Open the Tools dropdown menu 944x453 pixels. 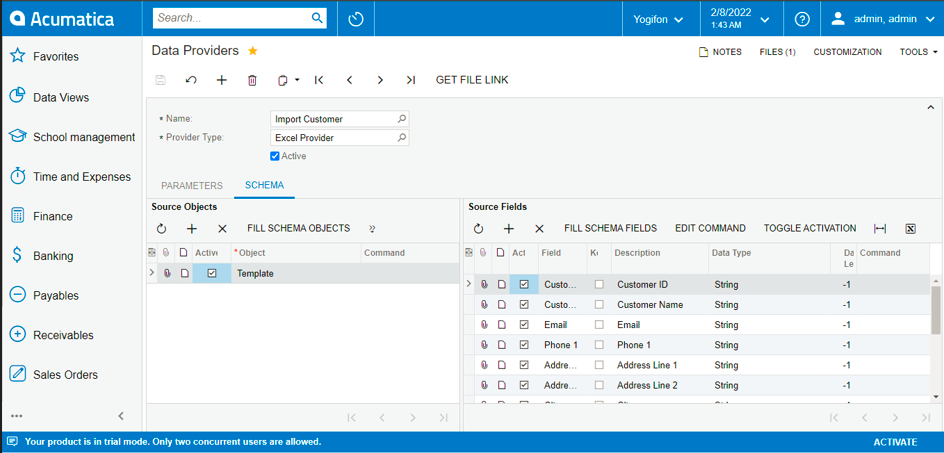[x=919, y=52]
